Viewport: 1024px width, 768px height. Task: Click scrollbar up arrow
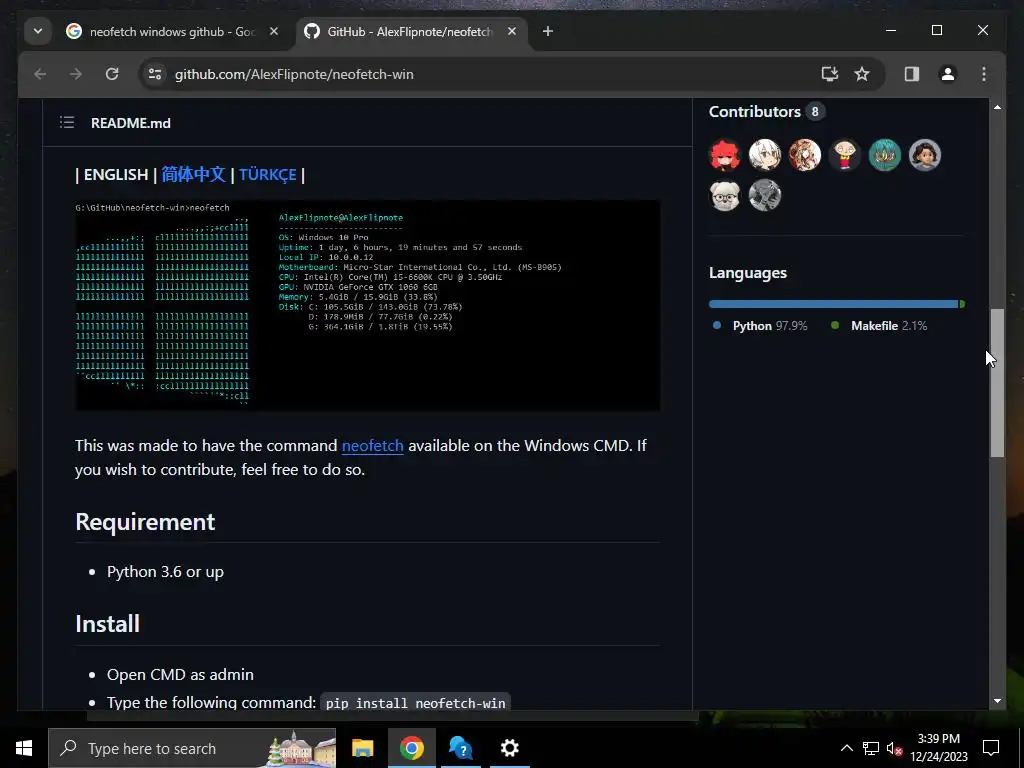997,106
